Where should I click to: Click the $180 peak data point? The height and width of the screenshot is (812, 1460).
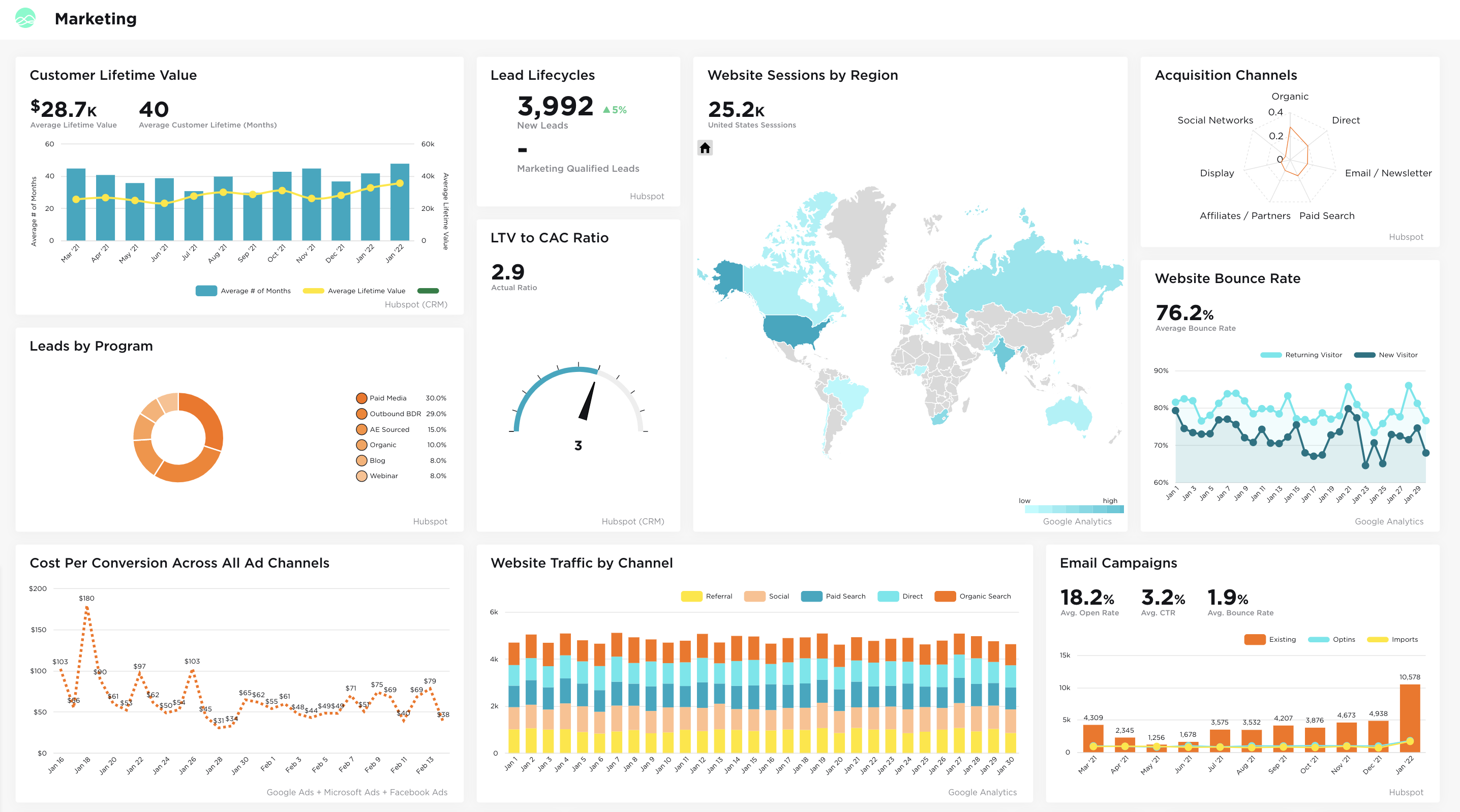pyautogui.click(x=87, y=607)
